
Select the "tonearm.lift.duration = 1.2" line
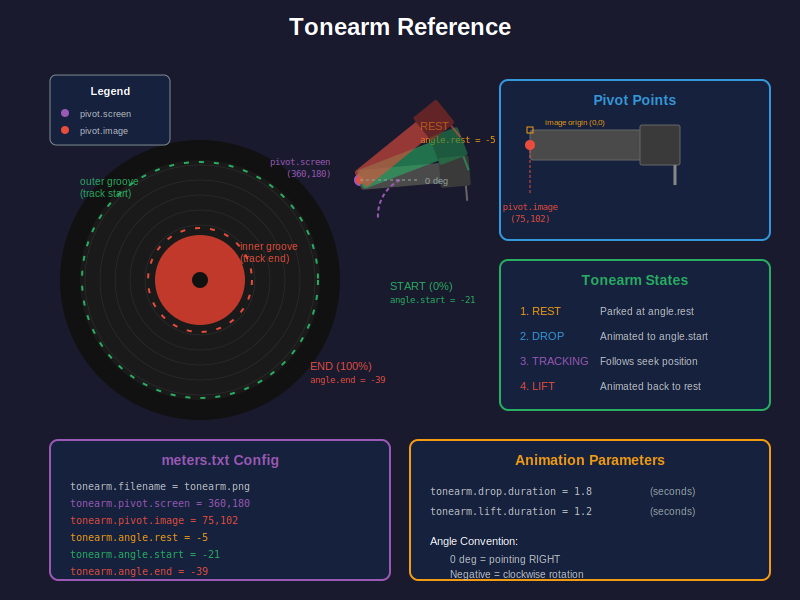pos(511,511)
